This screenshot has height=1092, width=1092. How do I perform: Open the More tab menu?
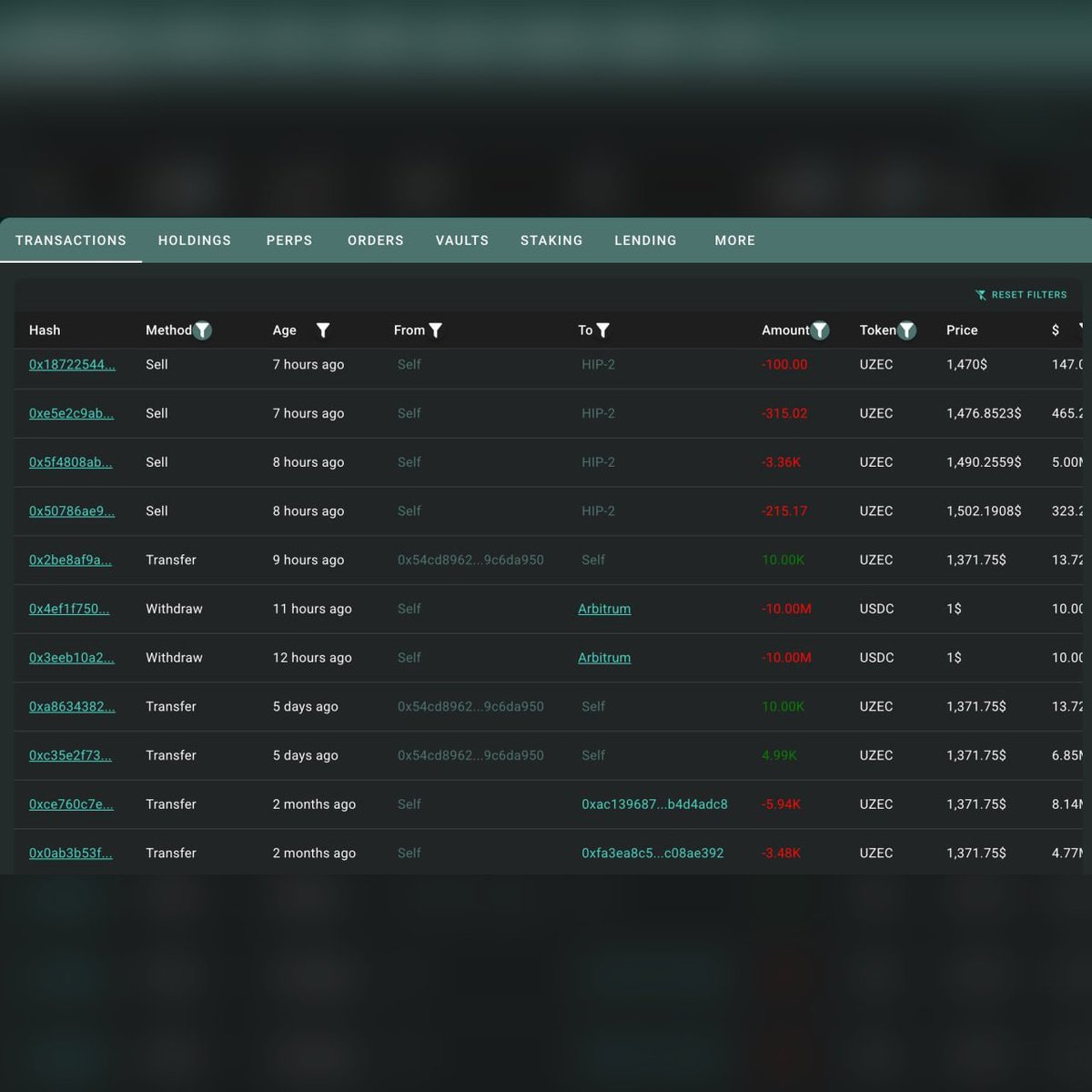pyautogui.click(x=735, y=240)
